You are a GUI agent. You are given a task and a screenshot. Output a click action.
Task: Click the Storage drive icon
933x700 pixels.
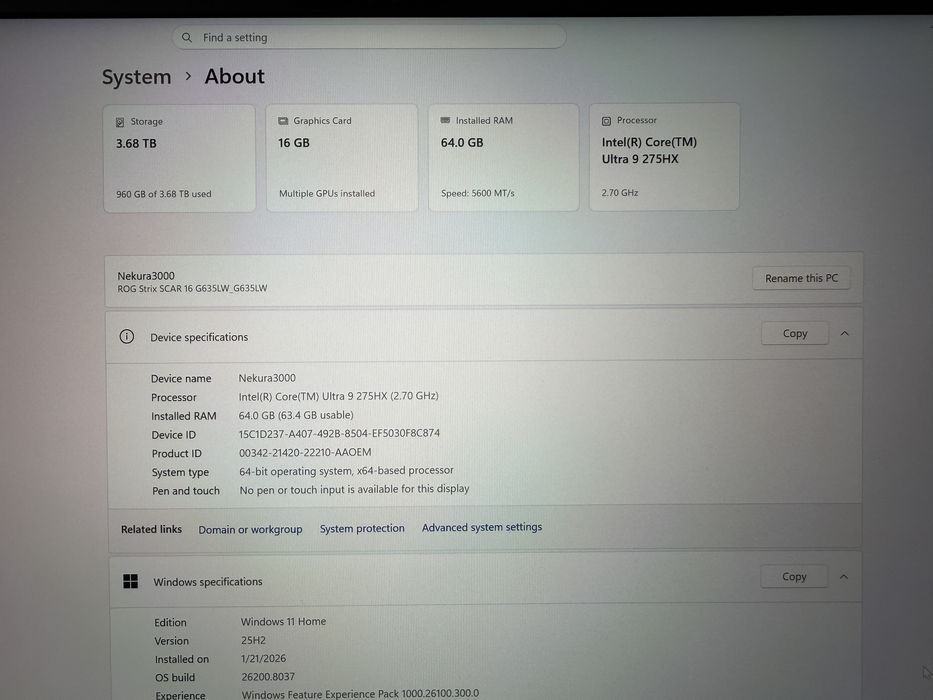(120, 122)
